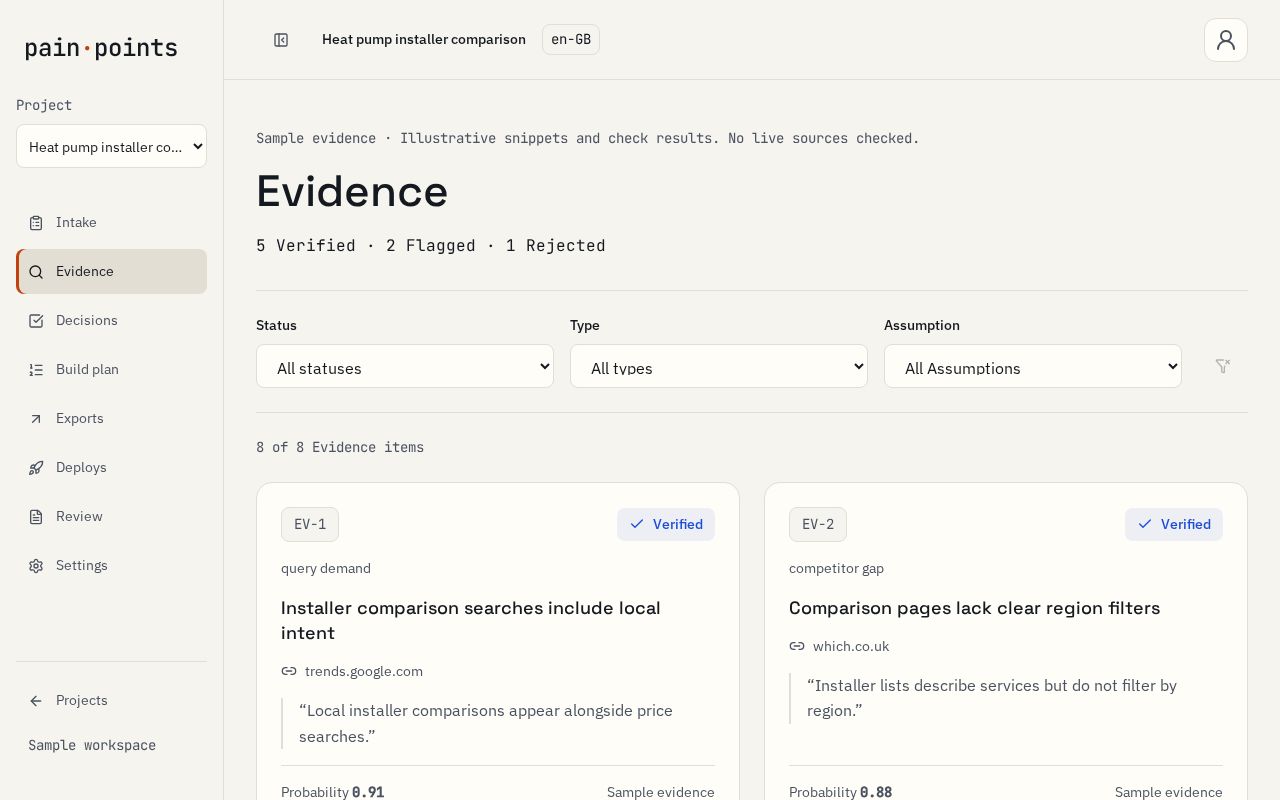Viewport: 1280px width, 800px height.
Task: Click the Evidence page heading
Action: 352,191
